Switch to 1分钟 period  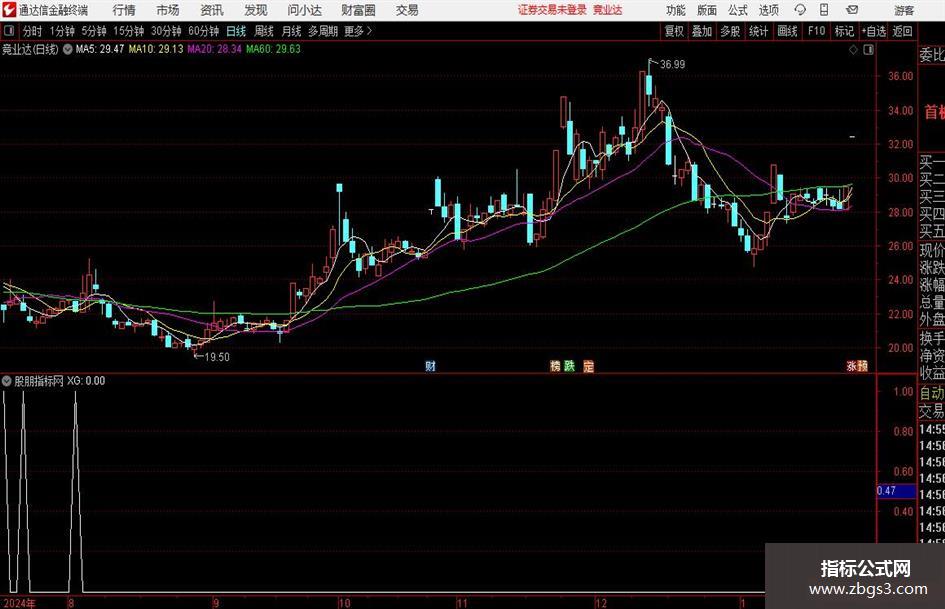(x=62, y=31)
